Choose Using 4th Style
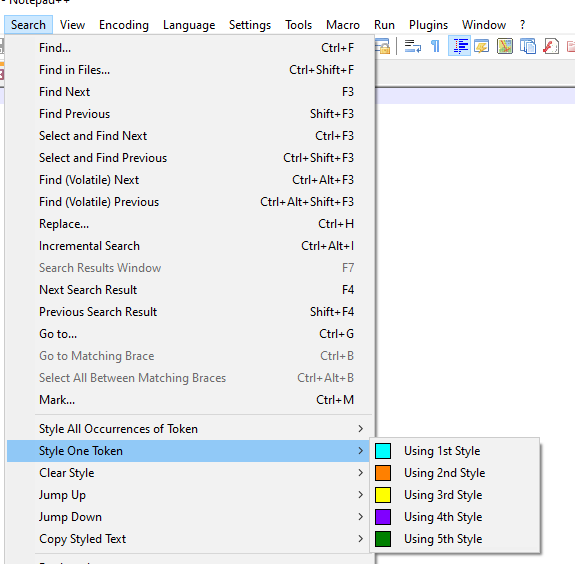 point(455,517)
